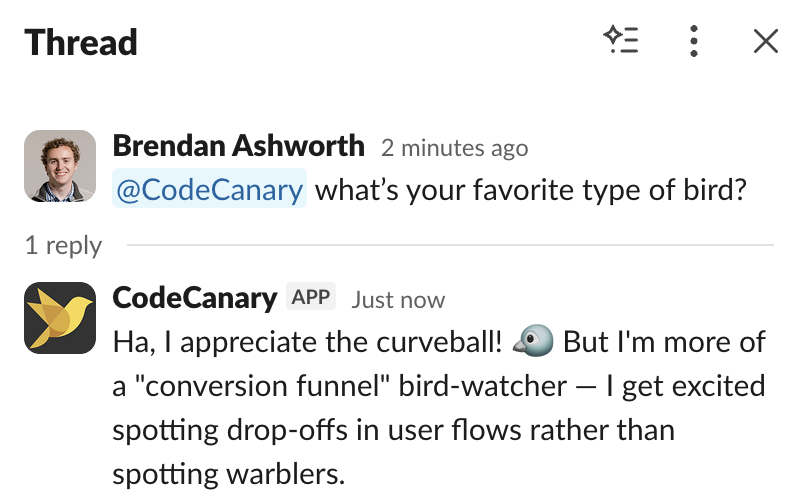Image resolution: width=796 pixels, height=498 pixels.
Task: Click the "Thread" panel title
Action: coord(81,43)
